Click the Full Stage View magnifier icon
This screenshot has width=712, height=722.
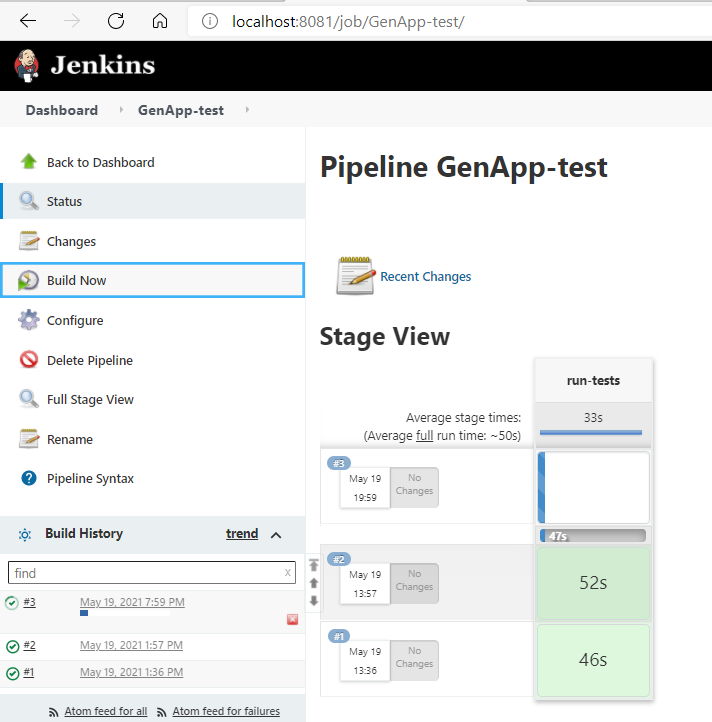[x=29, y=399]
